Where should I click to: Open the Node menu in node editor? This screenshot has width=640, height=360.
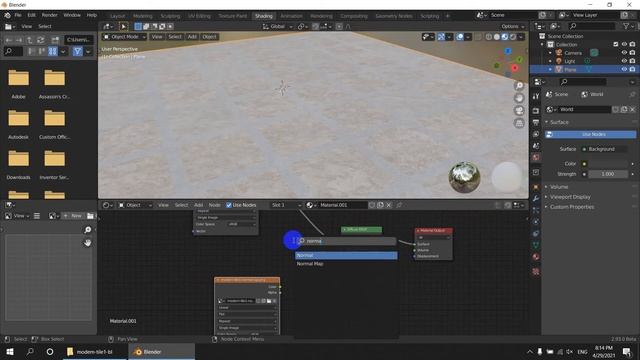click(x=214, y=205)
